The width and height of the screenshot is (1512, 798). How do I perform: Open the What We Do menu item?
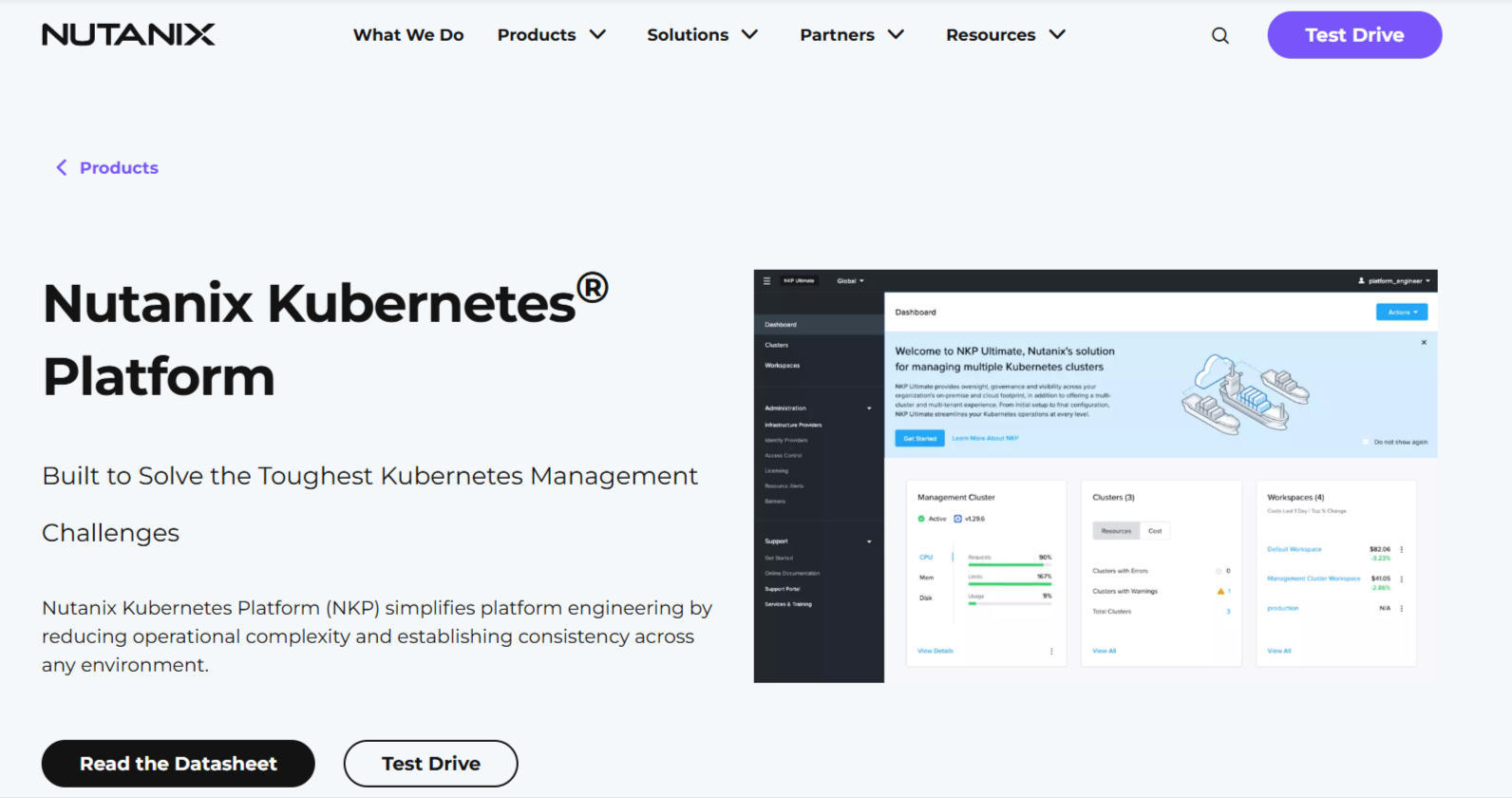408,35
